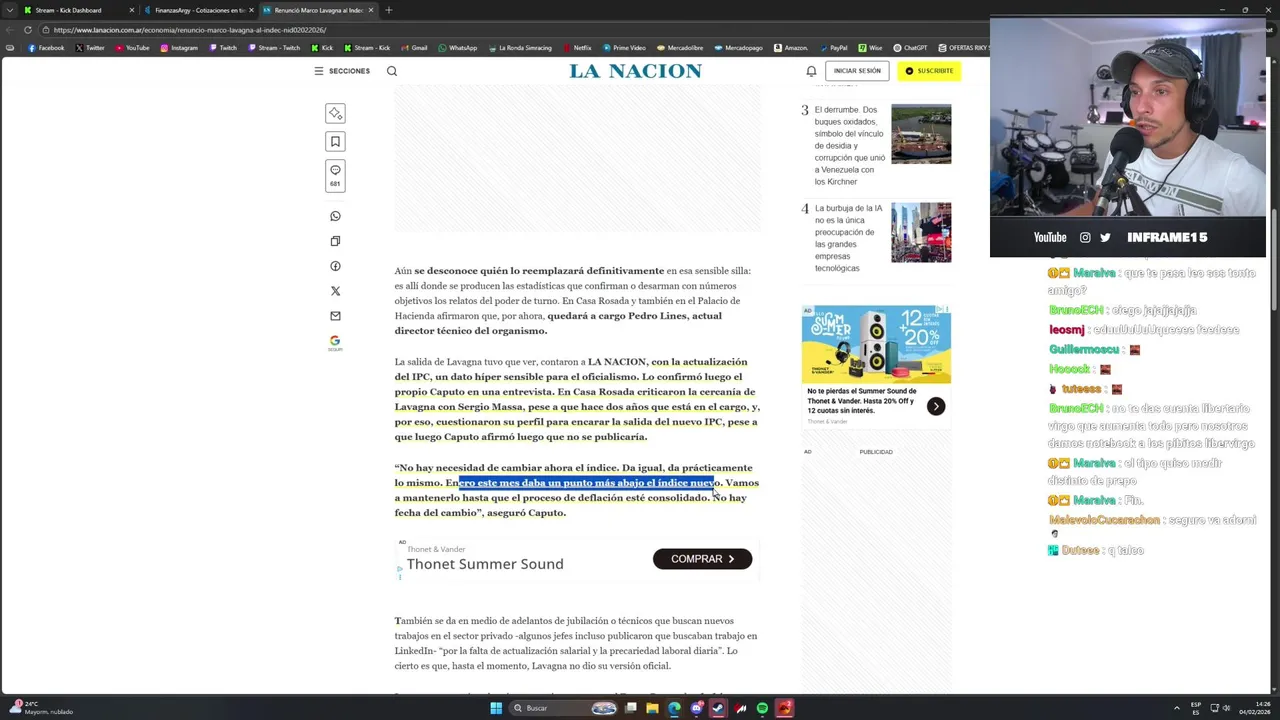This screenshot has height=720, width=1280.
Task: Click the COMPRAR button on Thonet ad
Action: pos(702,559)
